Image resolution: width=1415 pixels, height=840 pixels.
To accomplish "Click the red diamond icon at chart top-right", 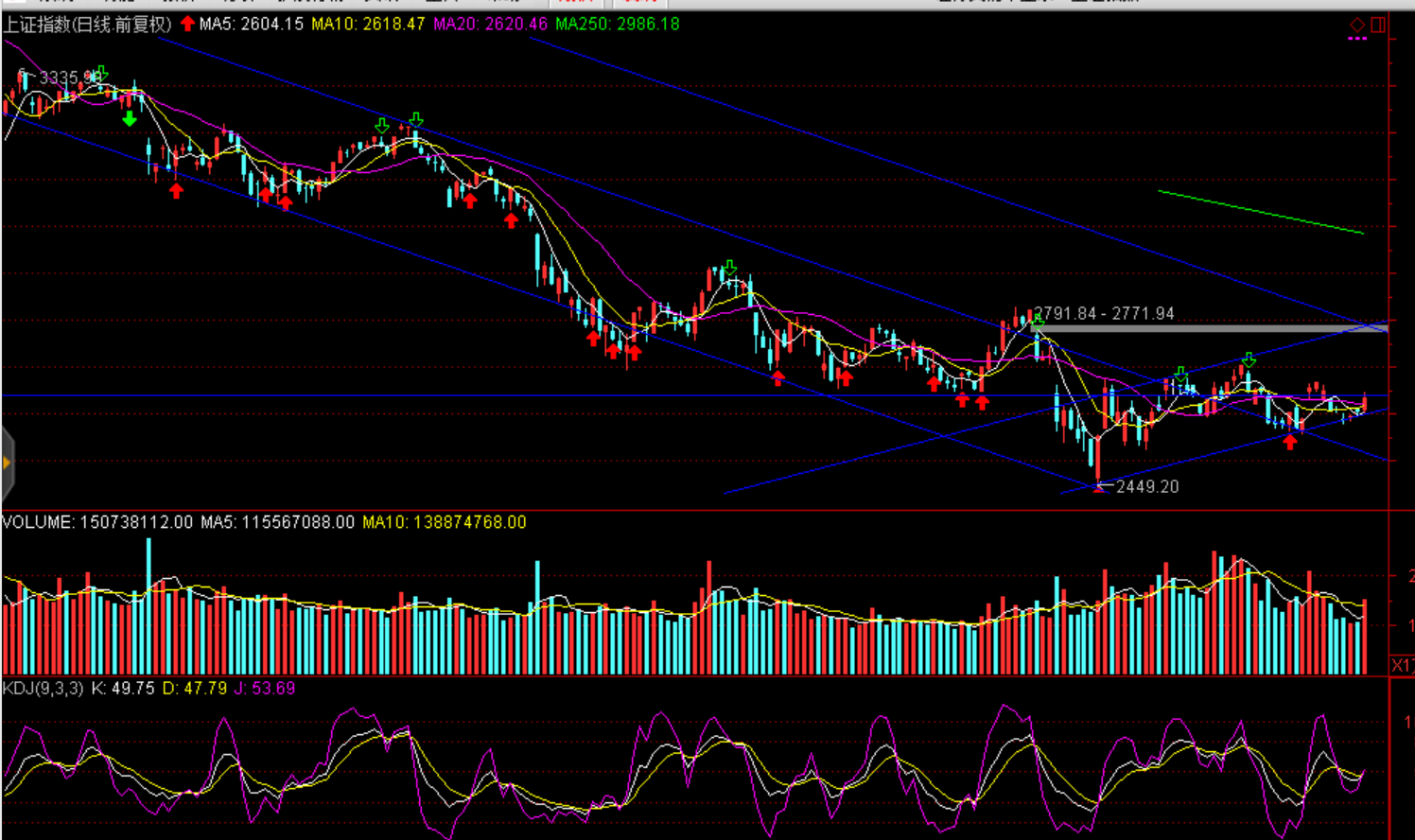I will pyautogui.click(x=1357, y=26).
